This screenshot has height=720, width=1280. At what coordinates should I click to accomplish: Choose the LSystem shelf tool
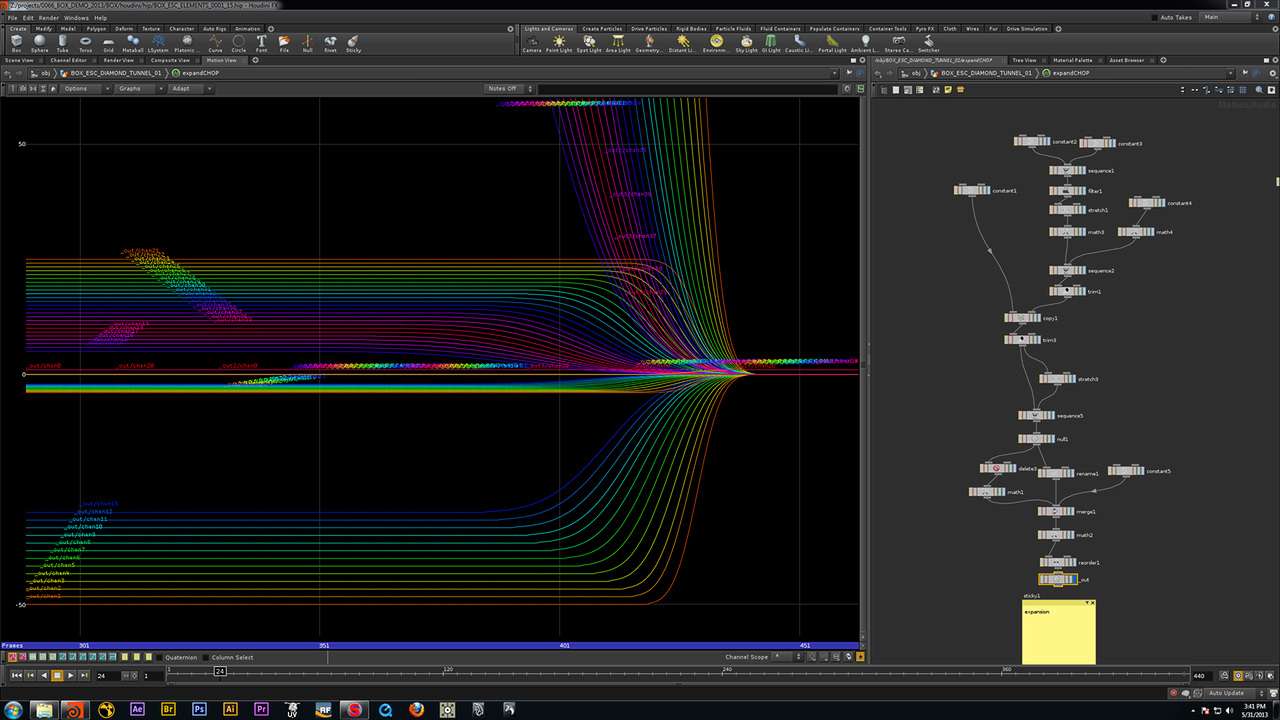coord(158,42)
